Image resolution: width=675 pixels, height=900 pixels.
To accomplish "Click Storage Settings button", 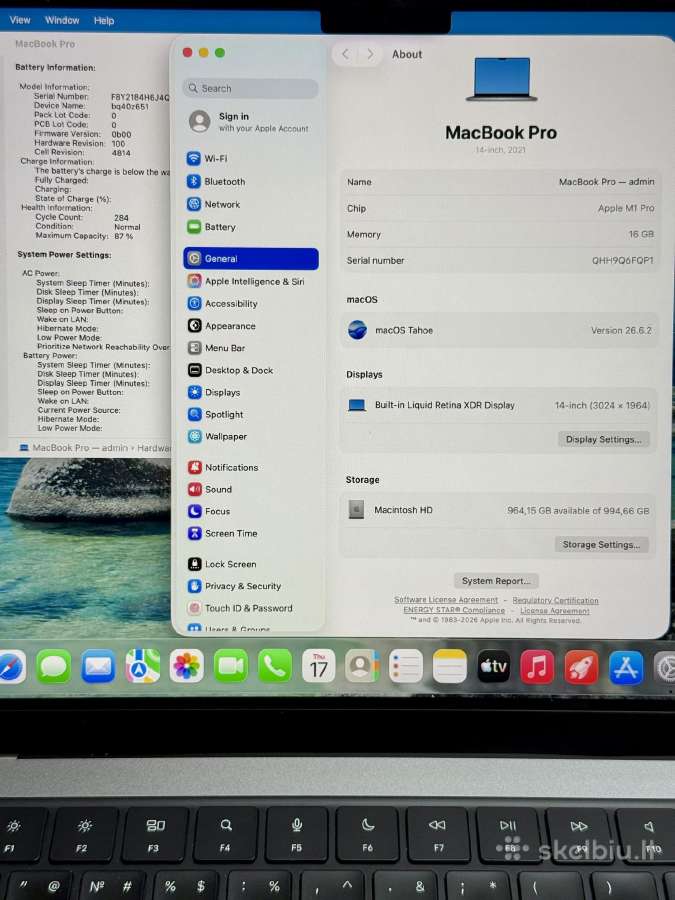I will [x=601, y=544].
